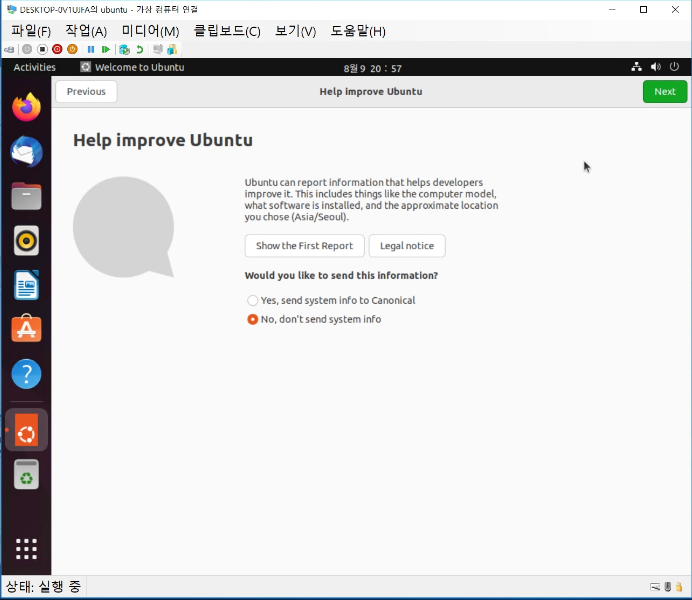
Task: Open the power menu icon in the top bar
Action: (674, 67)
